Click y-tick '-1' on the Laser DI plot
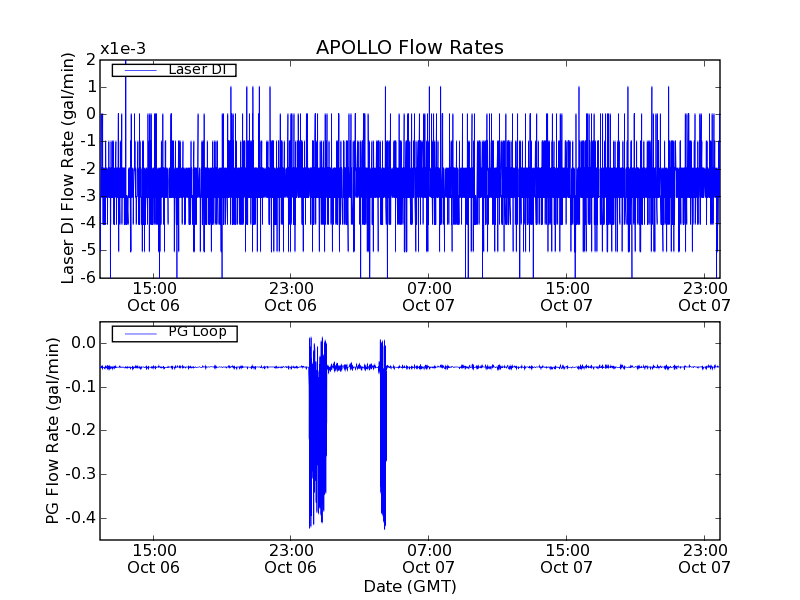The width and height of the screenshot is (800, 600). pyautogui.click(x=89, y=141)
